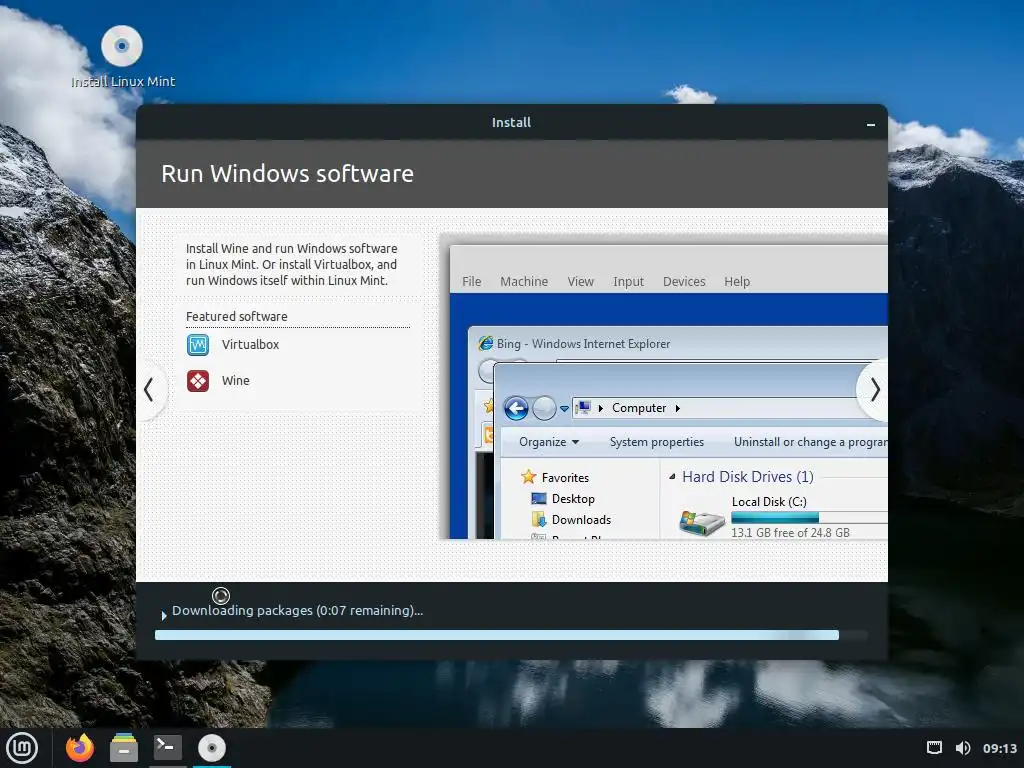Collapse the Hard Disk Drives group
1024x768 pixels.
point(672,477)
